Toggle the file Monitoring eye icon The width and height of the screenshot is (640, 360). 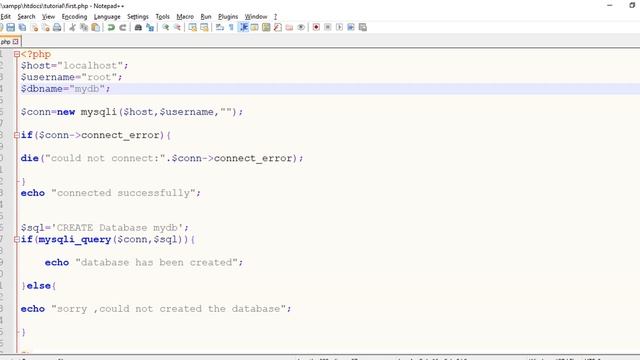301,27
